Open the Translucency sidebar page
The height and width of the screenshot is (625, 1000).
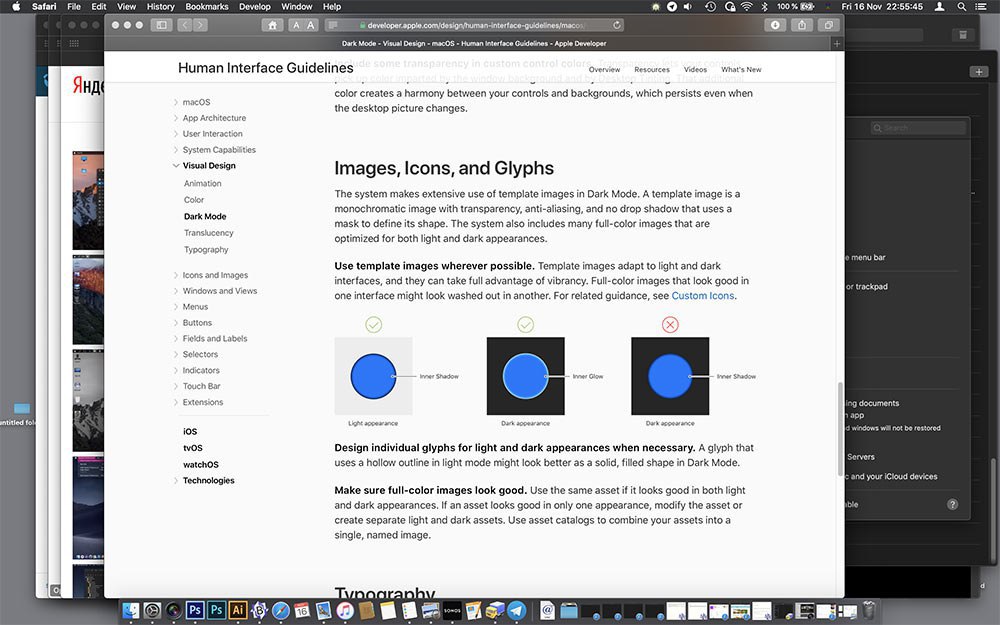point(209,233)
